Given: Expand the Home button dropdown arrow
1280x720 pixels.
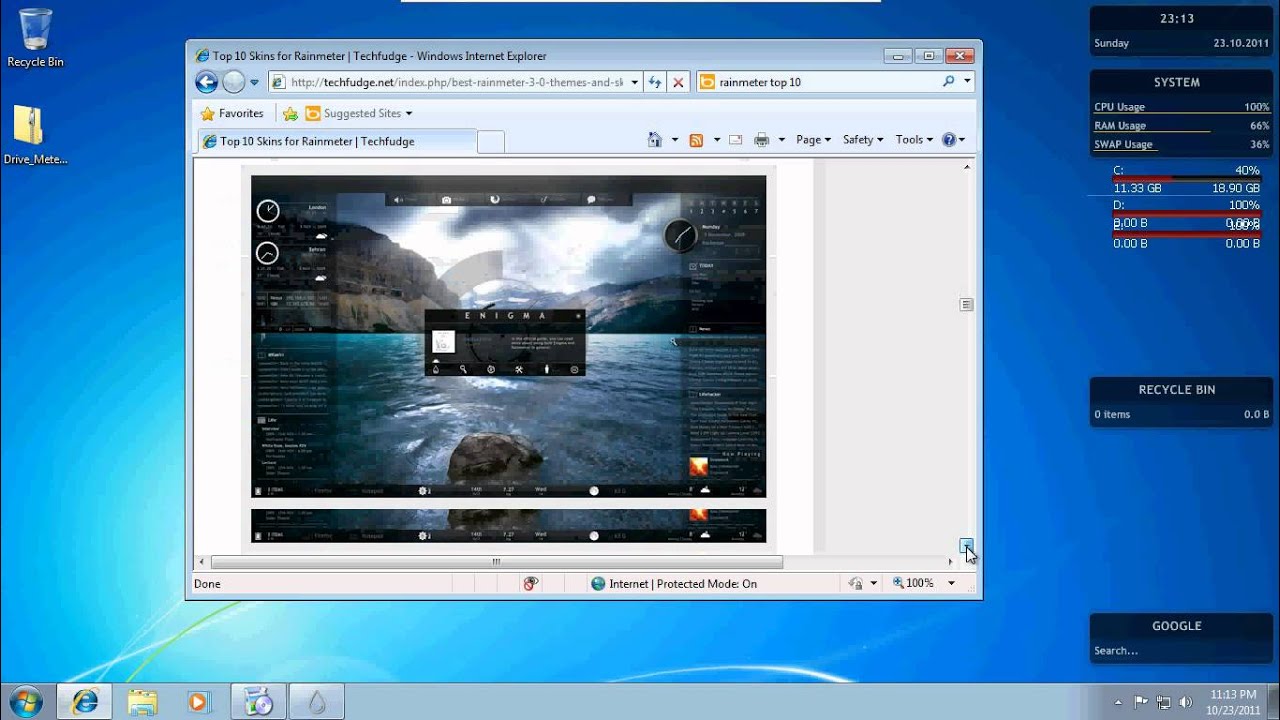Looking at the screenshot, I should pyautogui.click(x=675, y=140).
